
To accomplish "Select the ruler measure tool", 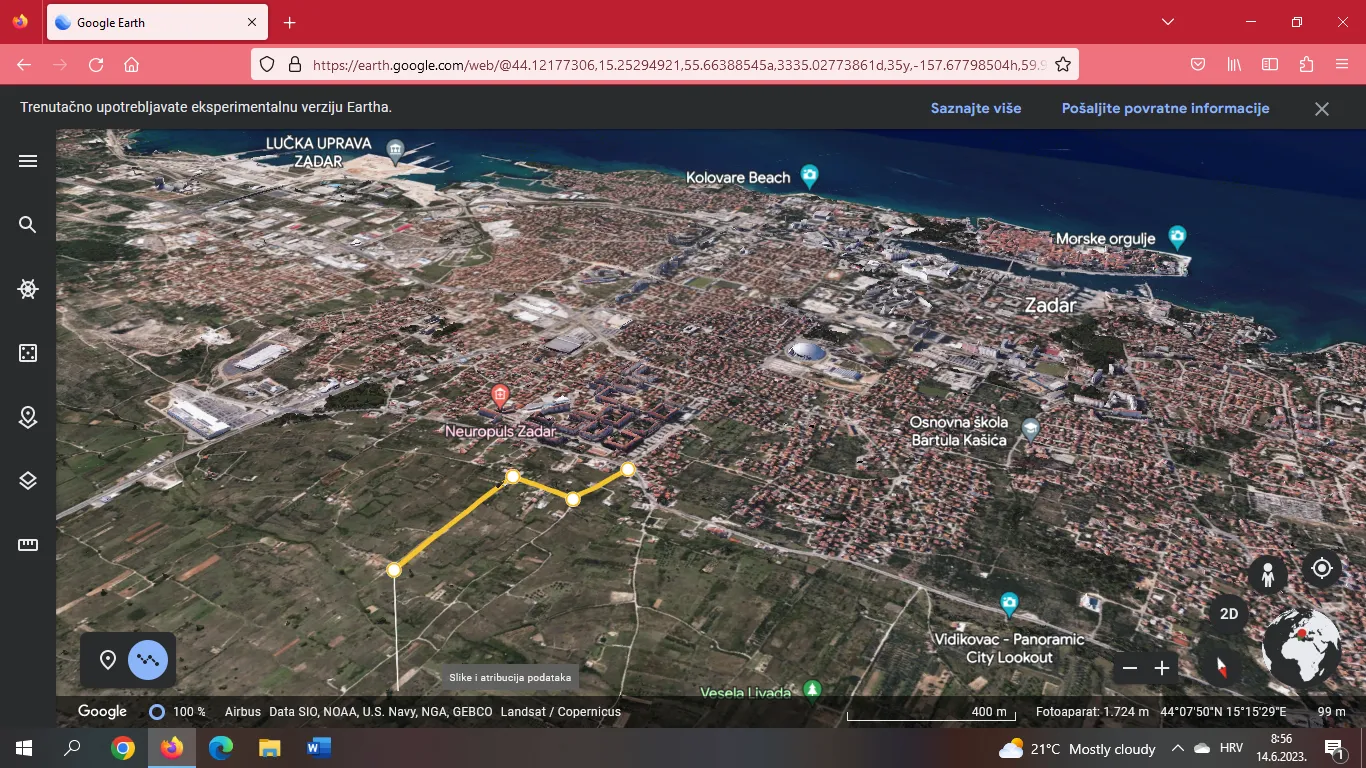I will pyautogui.click(x=28, y=545).
